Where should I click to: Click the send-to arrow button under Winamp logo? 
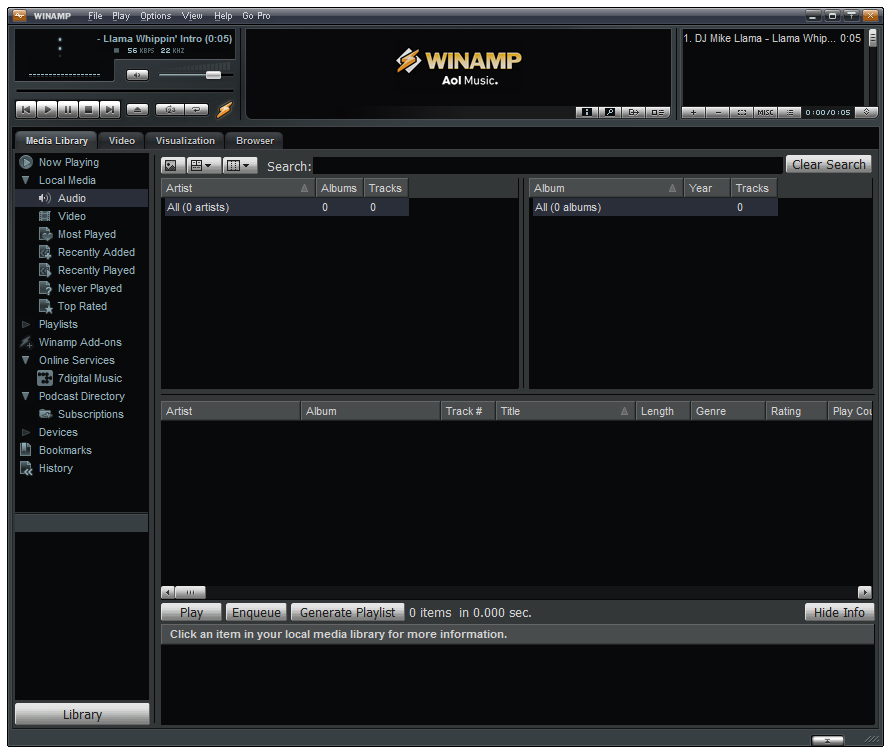click(x=634, y=112)
